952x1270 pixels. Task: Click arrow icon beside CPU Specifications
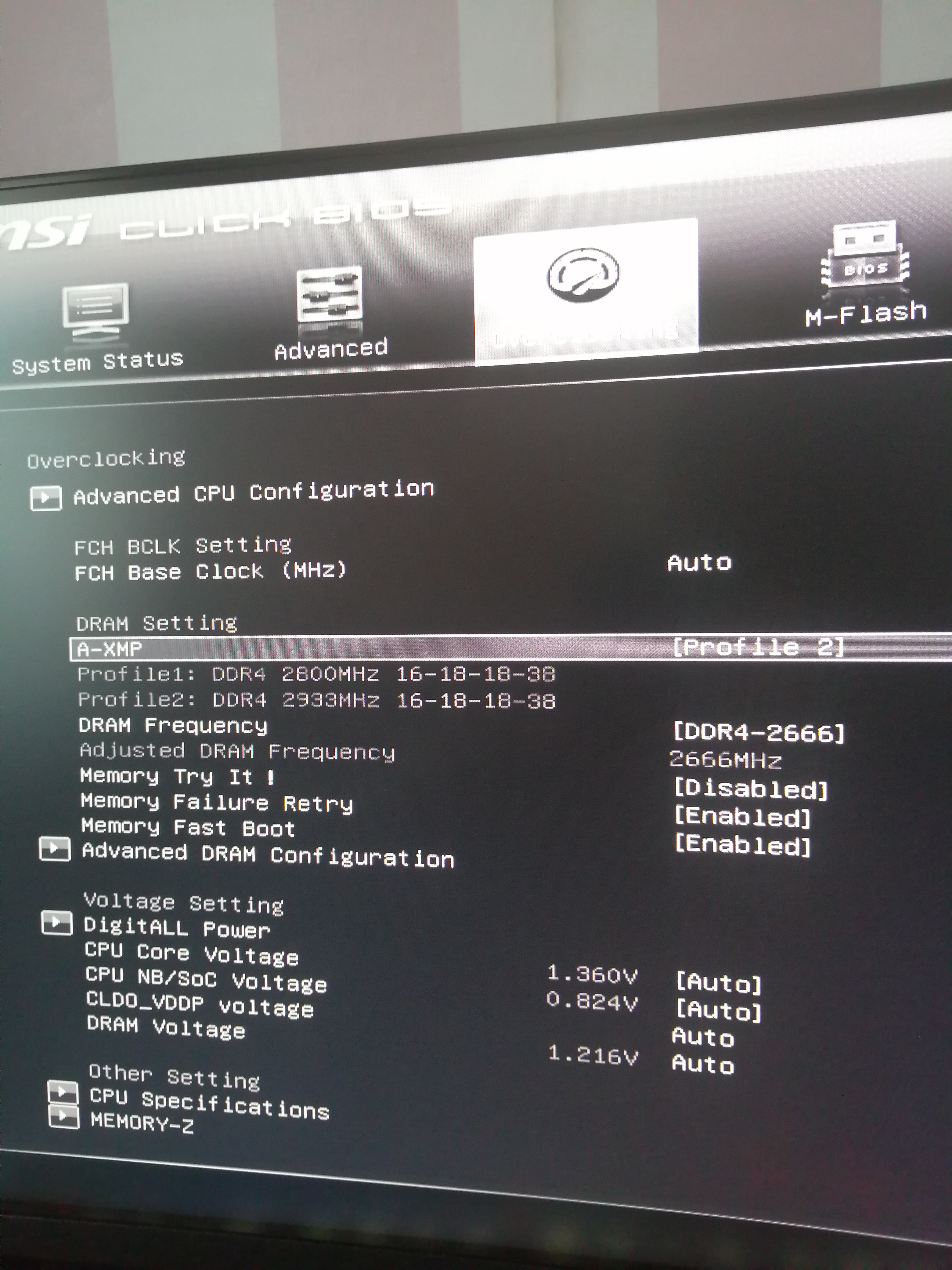pos(63,1092)
